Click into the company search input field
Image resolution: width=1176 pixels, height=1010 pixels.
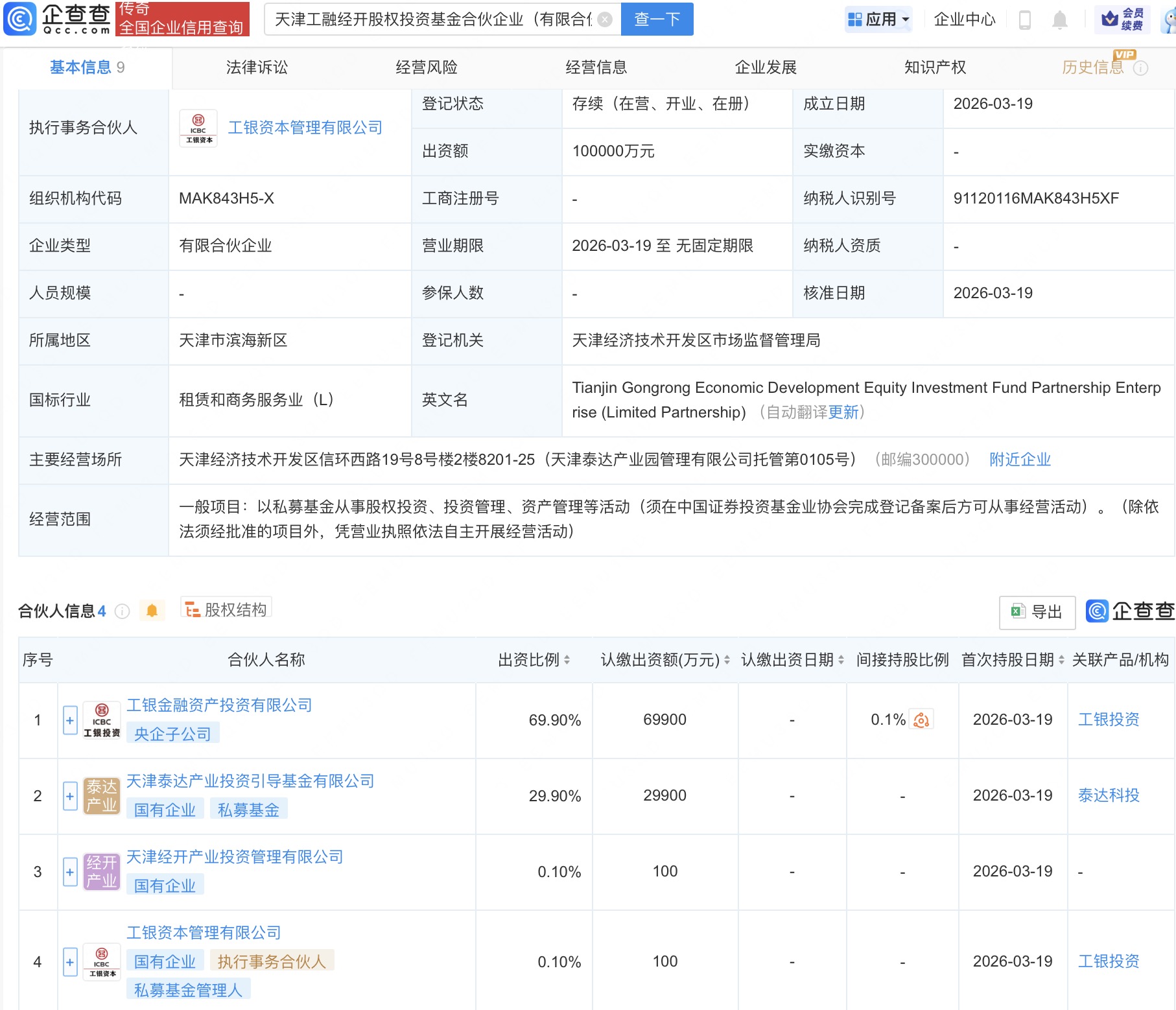point(432,19)
